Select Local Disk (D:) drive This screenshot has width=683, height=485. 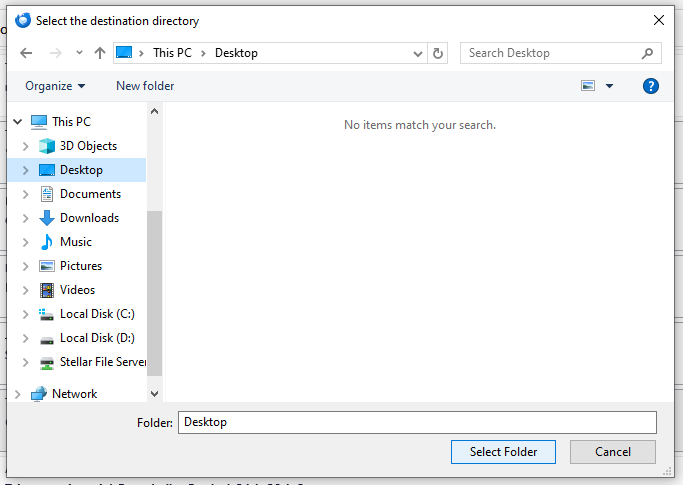point(97,338)
